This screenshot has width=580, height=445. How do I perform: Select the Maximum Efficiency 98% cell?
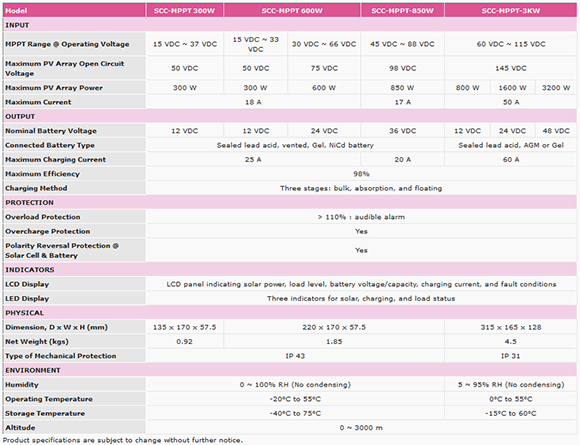coord(361,173)
